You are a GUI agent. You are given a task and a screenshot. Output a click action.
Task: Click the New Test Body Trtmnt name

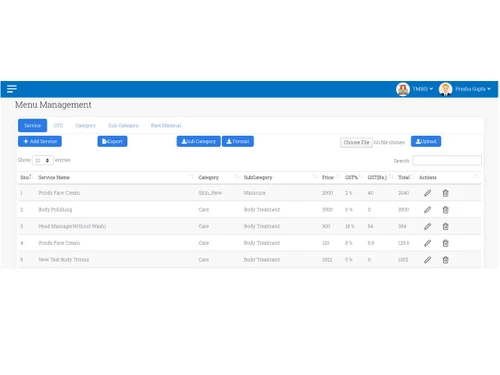coord(64,260)
